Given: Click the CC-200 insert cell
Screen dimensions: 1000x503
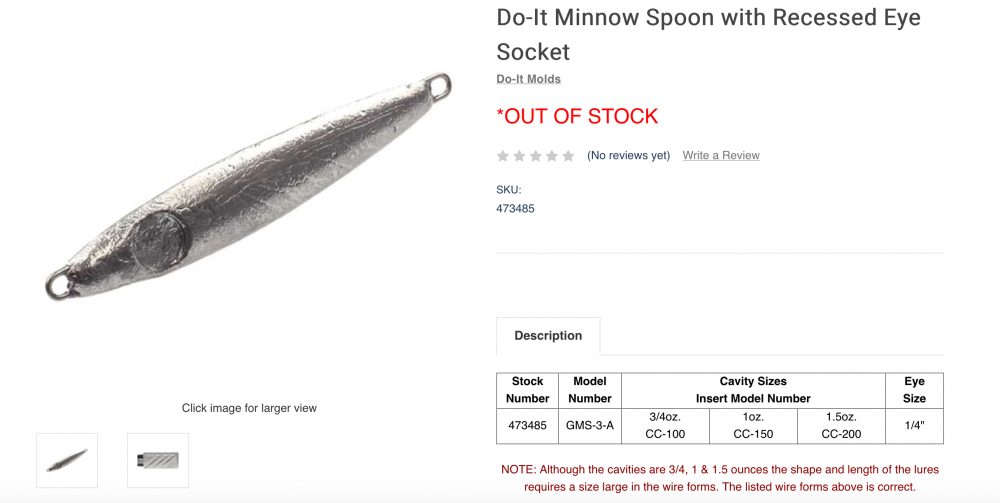Looking at the screenshot, I should tap(841, 426).
